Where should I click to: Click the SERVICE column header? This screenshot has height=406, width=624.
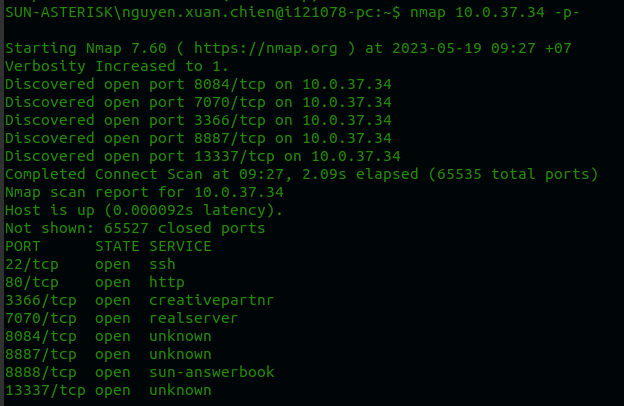[x=180, y=246]
